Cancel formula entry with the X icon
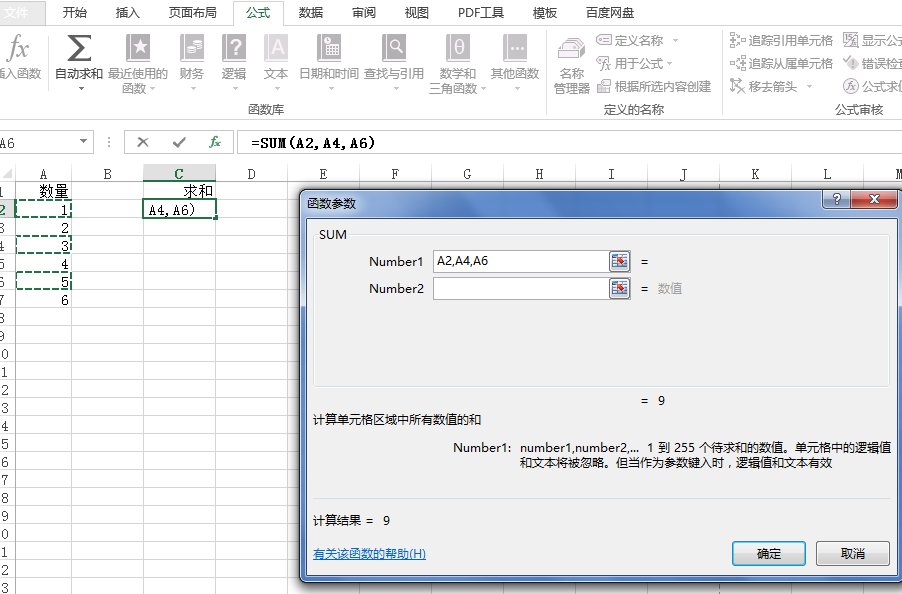Screen dimensions: 902x594 point(143,142)
